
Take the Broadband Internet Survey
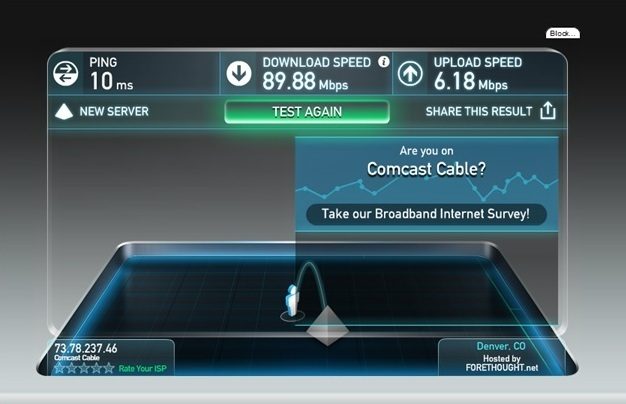click(426, 214)
